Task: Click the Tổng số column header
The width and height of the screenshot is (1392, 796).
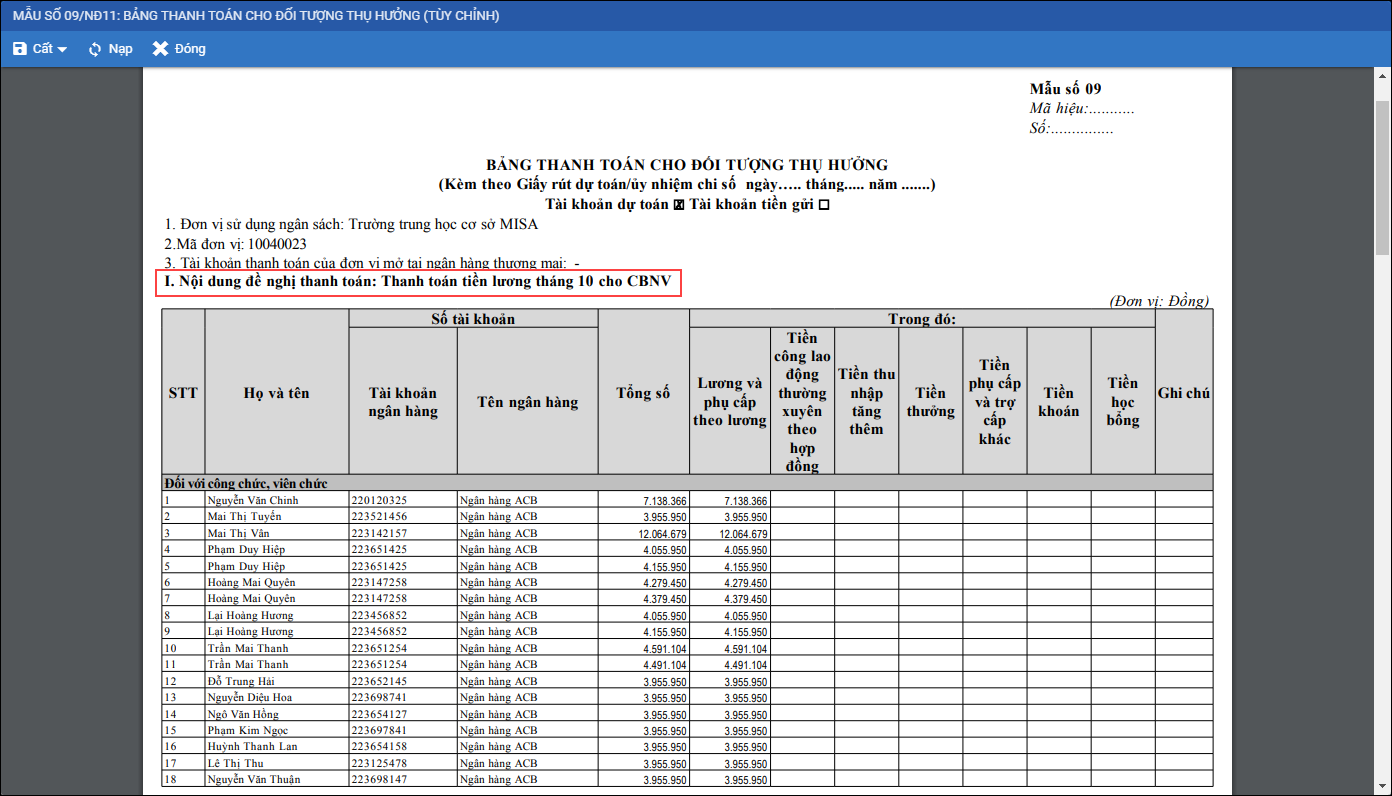Action: click(643, 393)
